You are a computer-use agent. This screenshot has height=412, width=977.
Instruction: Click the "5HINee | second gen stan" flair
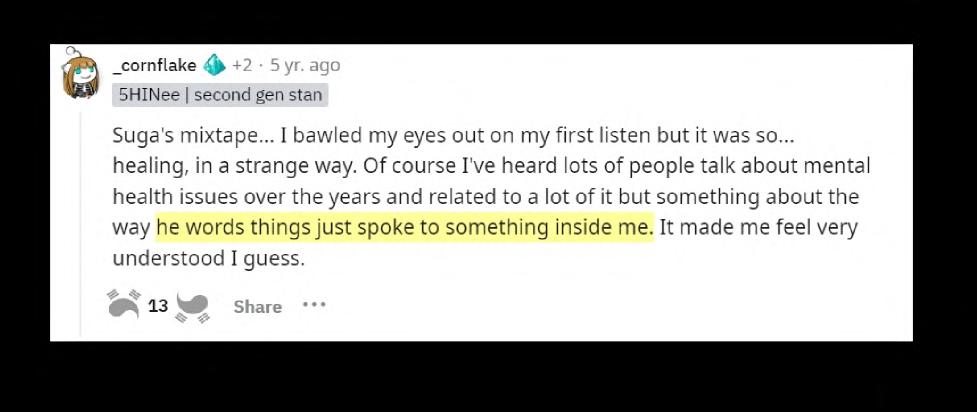point(221,95)
